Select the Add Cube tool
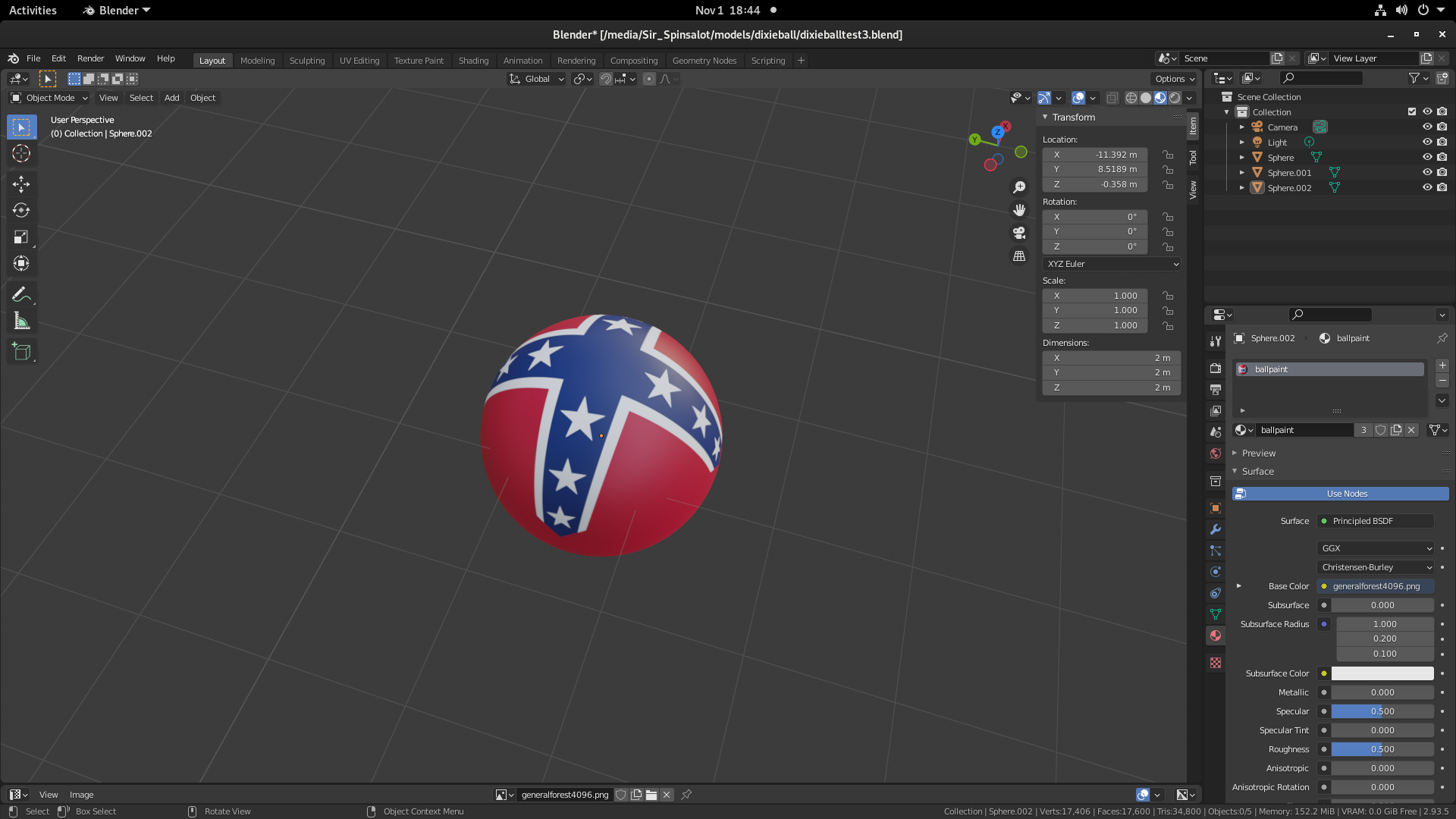1456x819 pixels. pyautogui.click(x=21, y=351)
